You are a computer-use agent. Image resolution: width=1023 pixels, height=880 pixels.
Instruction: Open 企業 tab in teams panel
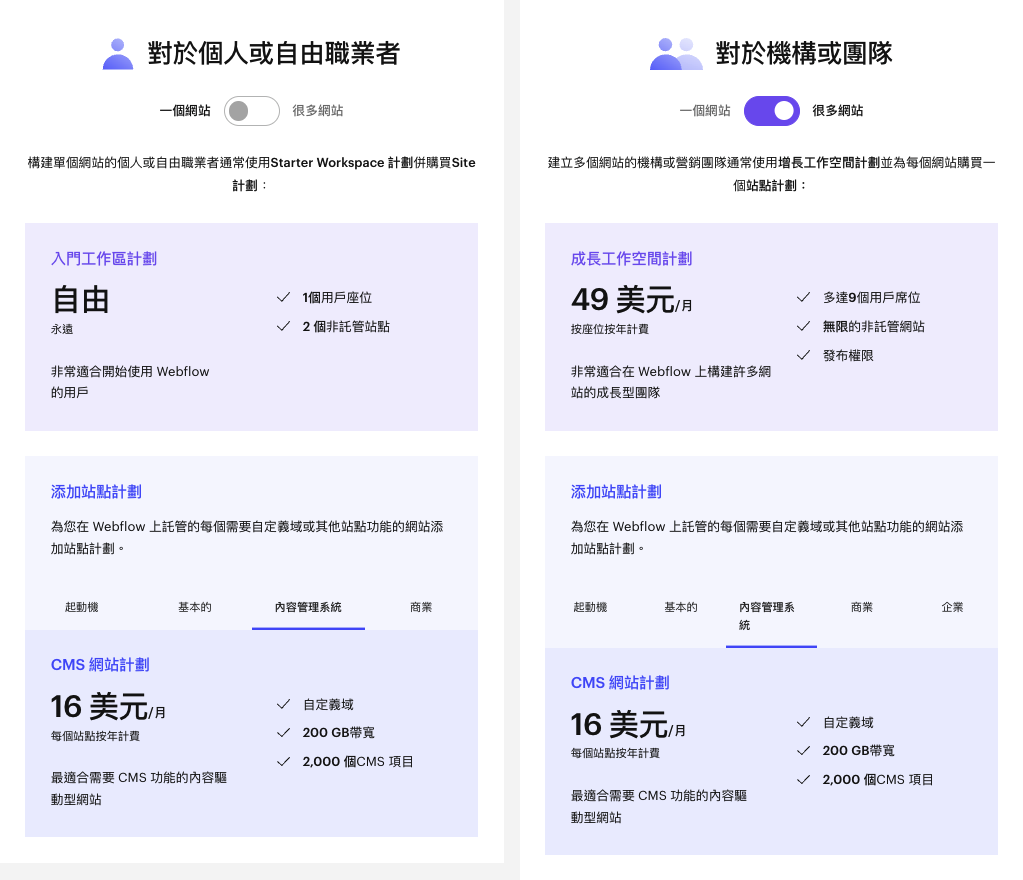pos(952,607)
